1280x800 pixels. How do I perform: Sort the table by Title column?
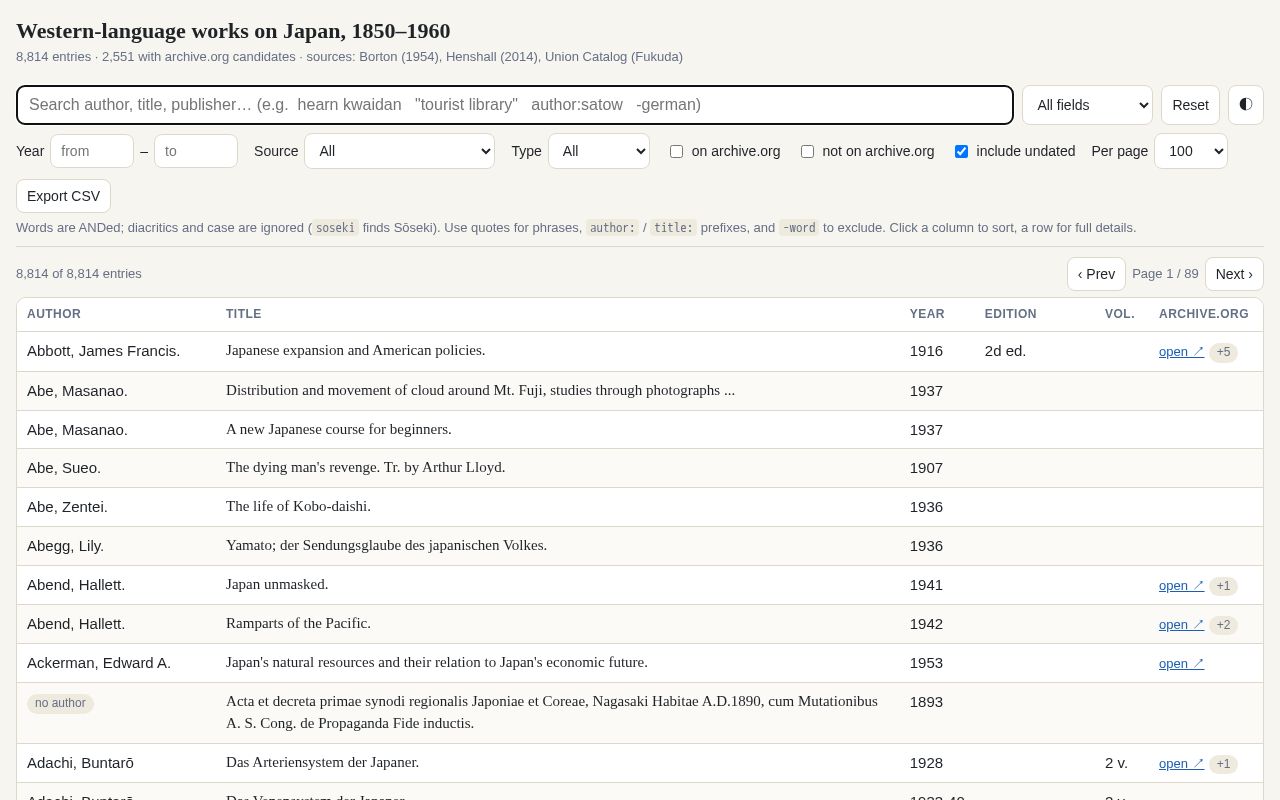[243, 314]
